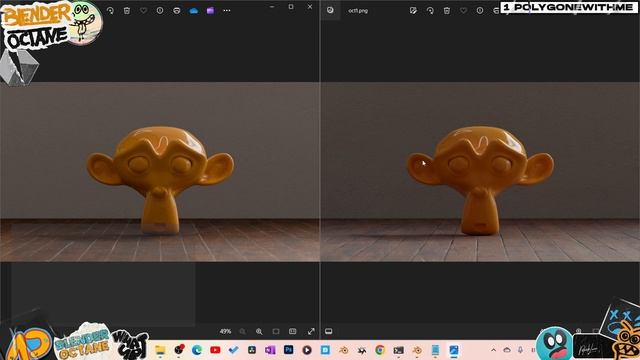Open File Explorer from the taskbar
This screenshot has width=640, height=360.
point(160,350)
